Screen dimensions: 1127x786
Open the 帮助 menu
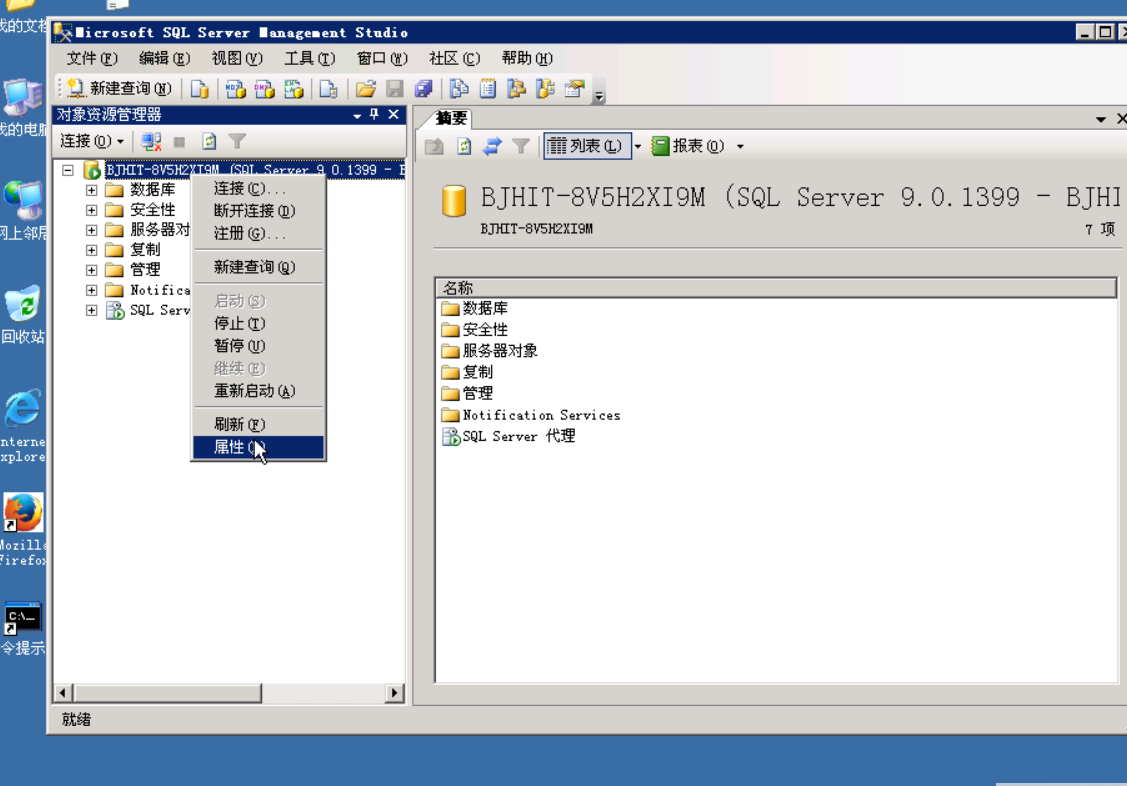point(527,58)
